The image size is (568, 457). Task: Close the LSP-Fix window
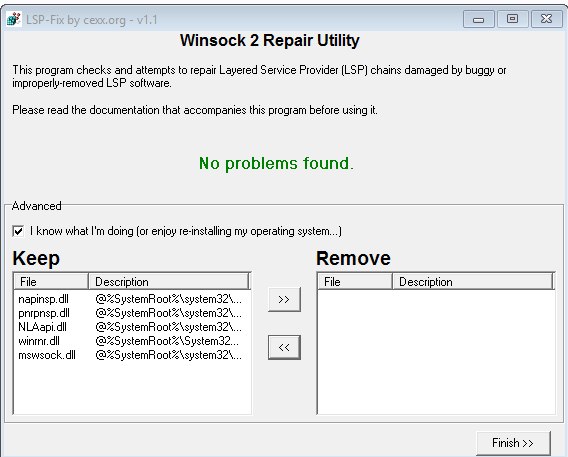[x=546, y=19]
